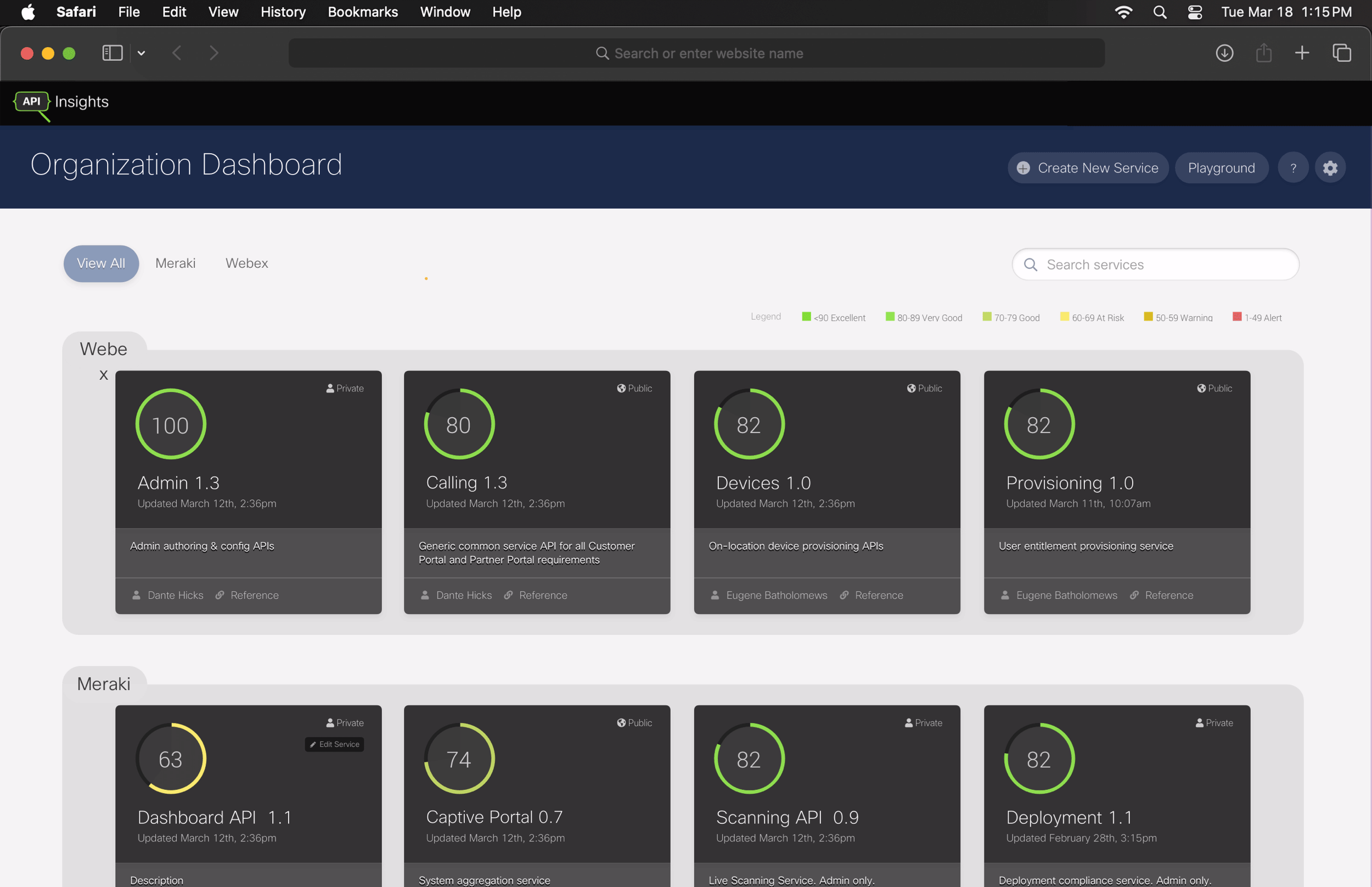Click the 80-89 Very Good legend label
This screenshot has height=887, width=1372.
point(929,318)
